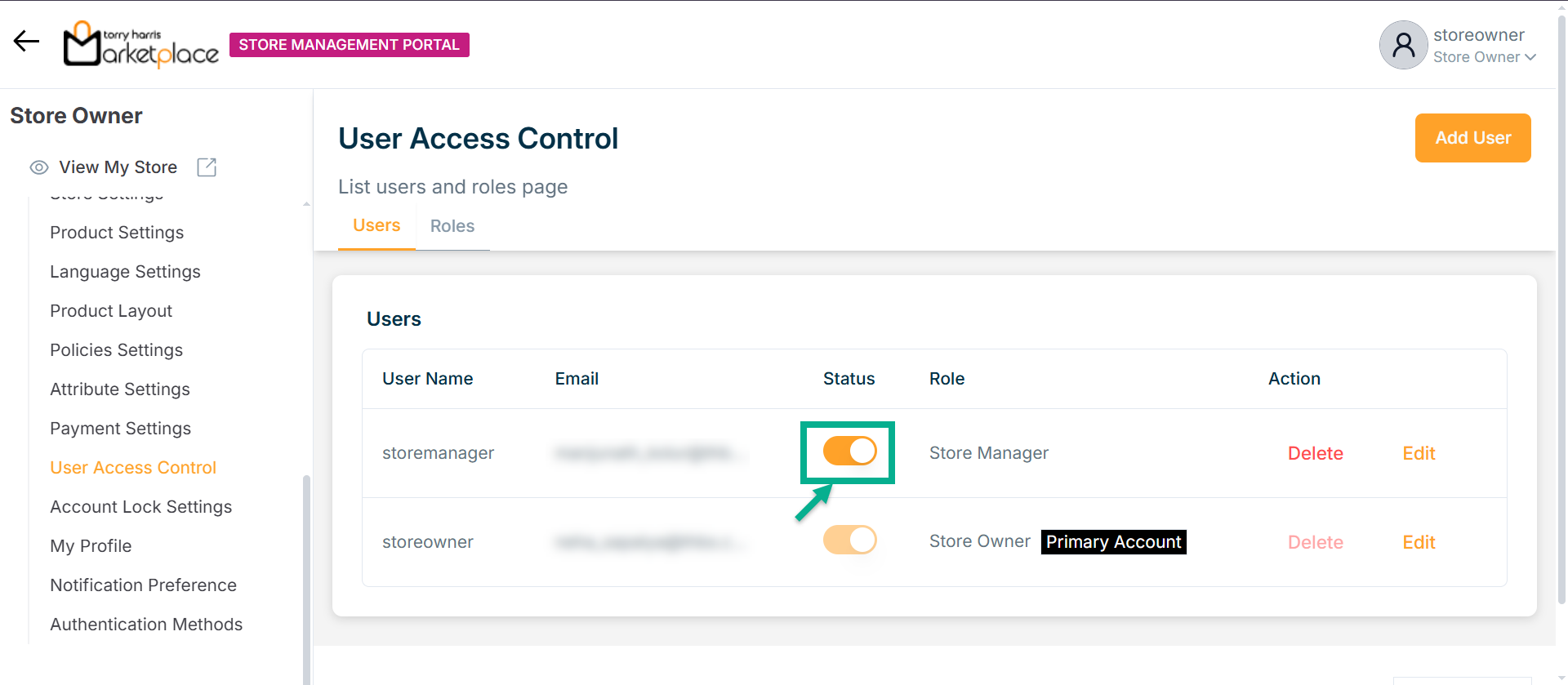1568x685 pixels.
Task: Go to Account Lock Settings
Action: [x=140, y=507]
